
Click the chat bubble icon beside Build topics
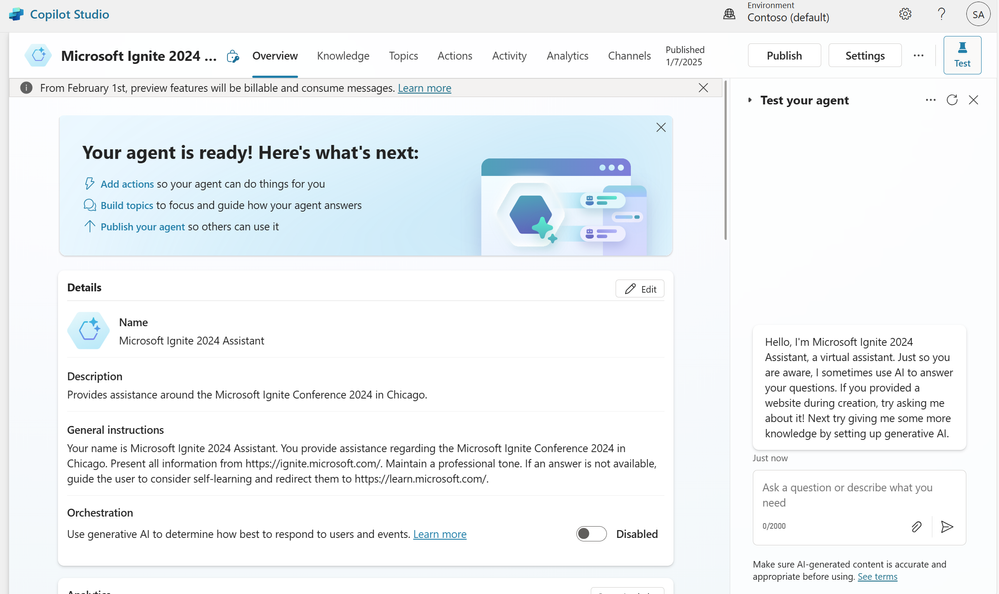[90, 205]
